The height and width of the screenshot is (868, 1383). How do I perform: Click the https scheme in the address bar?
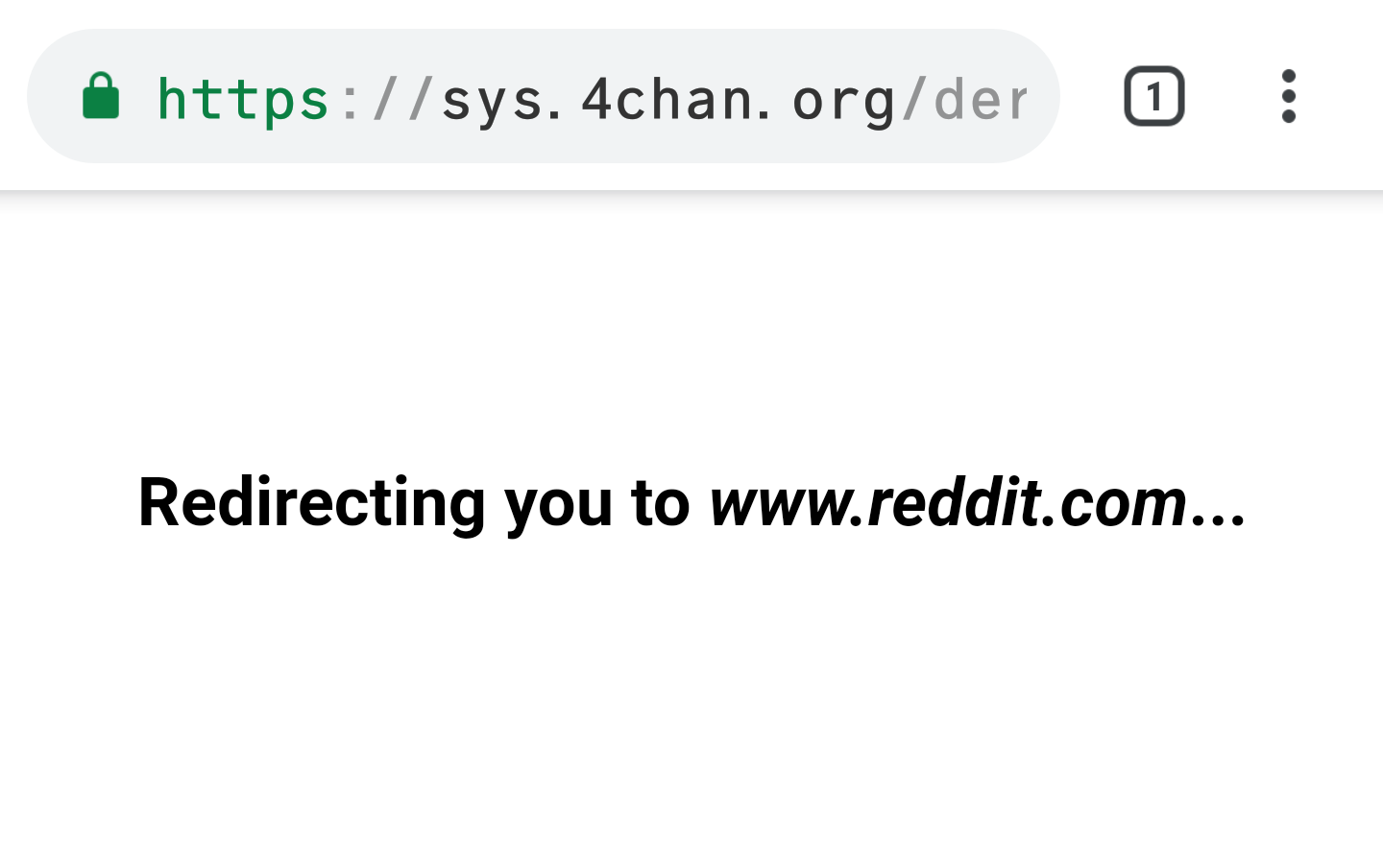tap(243, 99)
